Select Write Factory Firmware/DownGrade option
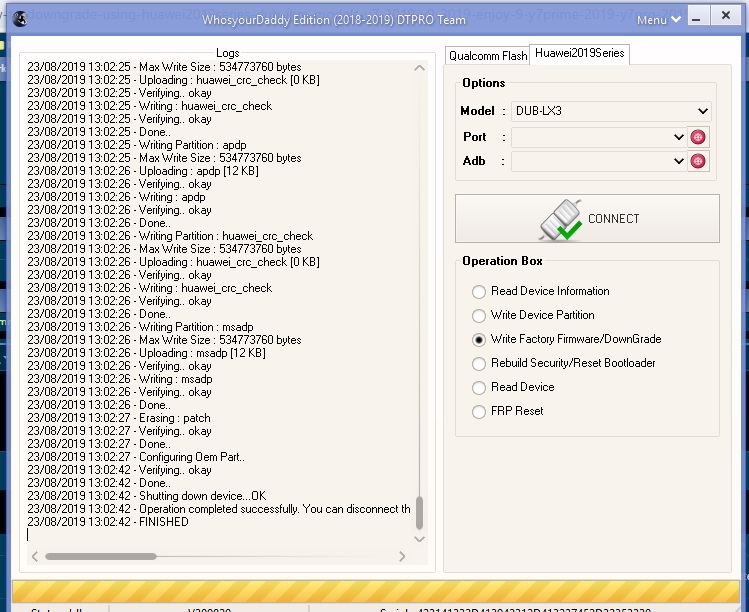Image resolution: width=749 pixels, height=612 pixels. 567,339
